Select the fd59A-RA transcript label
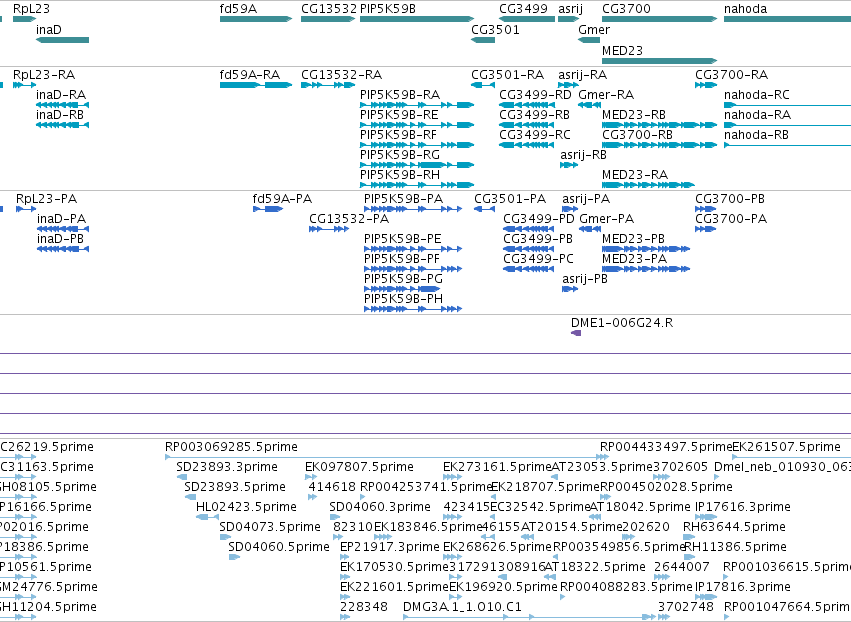Image resolution: width=851 pixels, height=622 pixels. point(250,75)
